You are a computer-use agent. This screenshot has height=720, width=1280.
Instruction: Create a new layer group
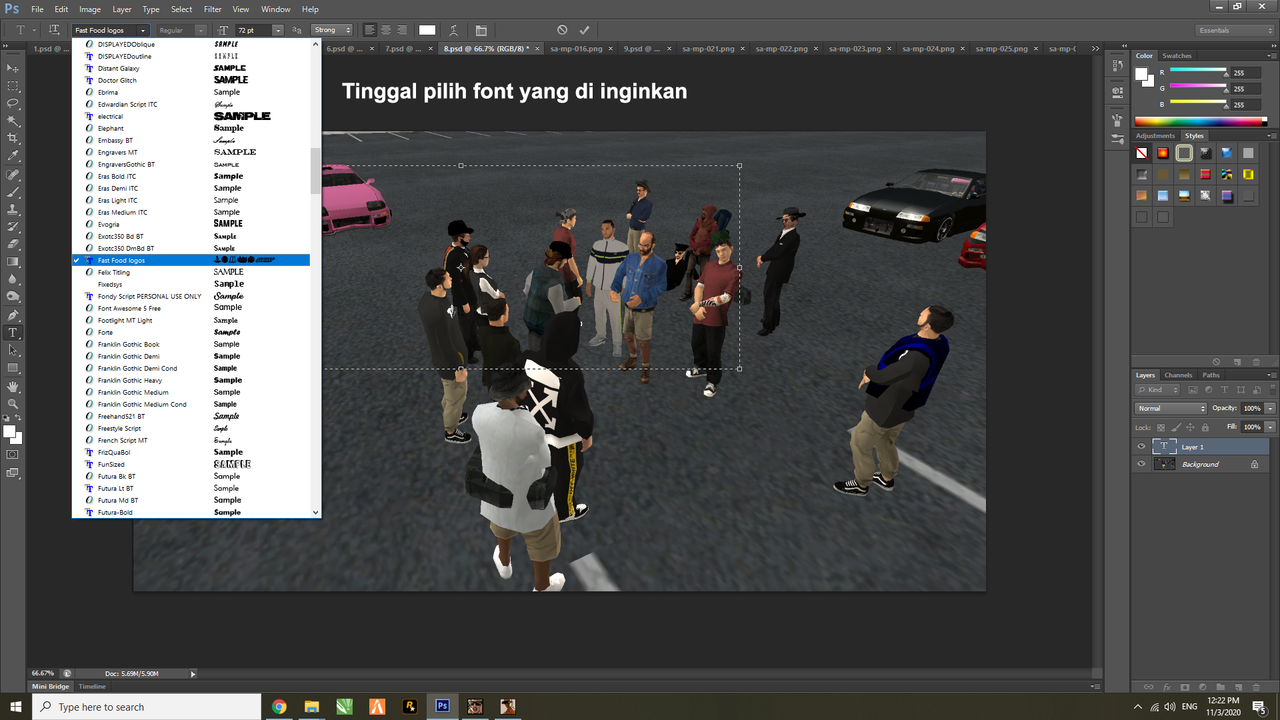coord(1221,687)
